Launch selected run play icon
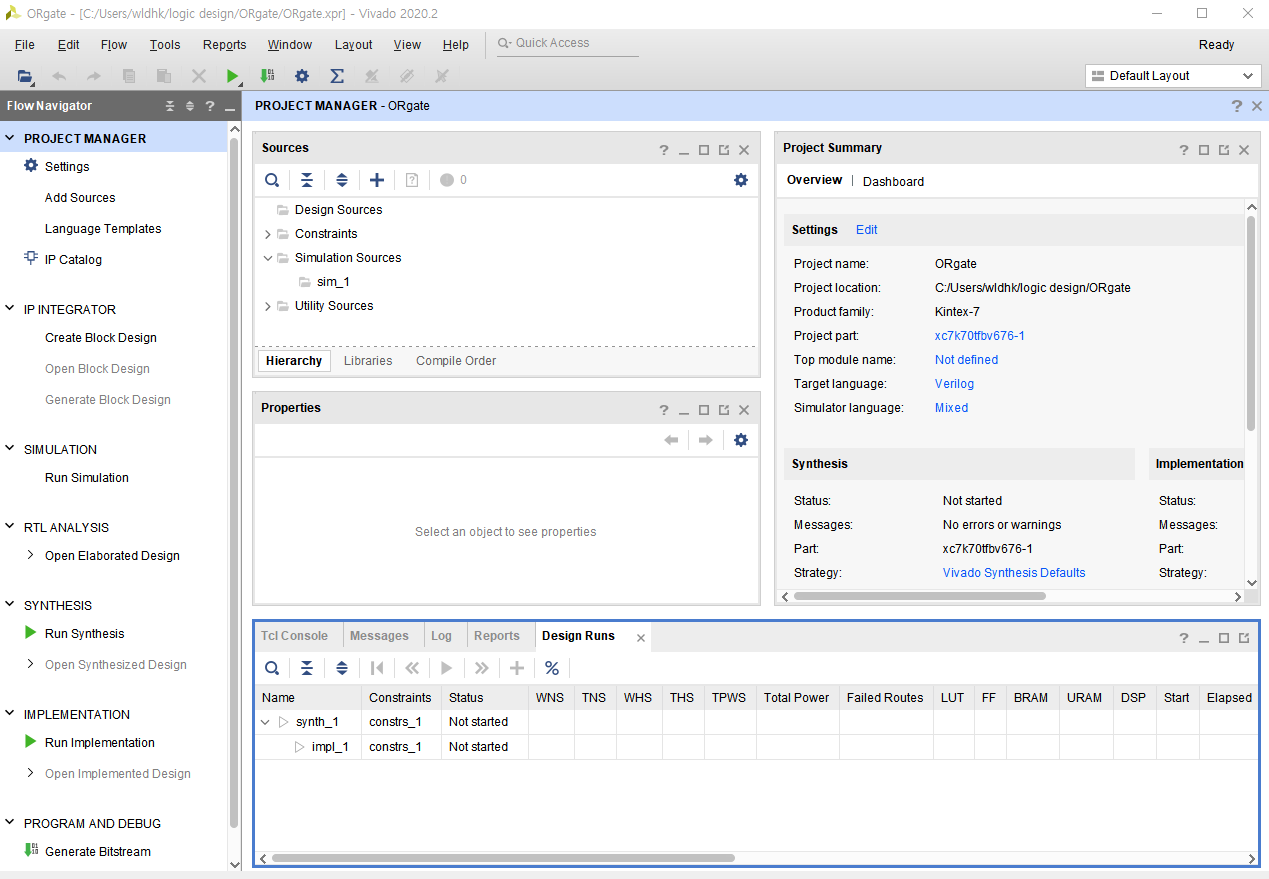Viewport: 1269px width, 879px height. (447, 668)
